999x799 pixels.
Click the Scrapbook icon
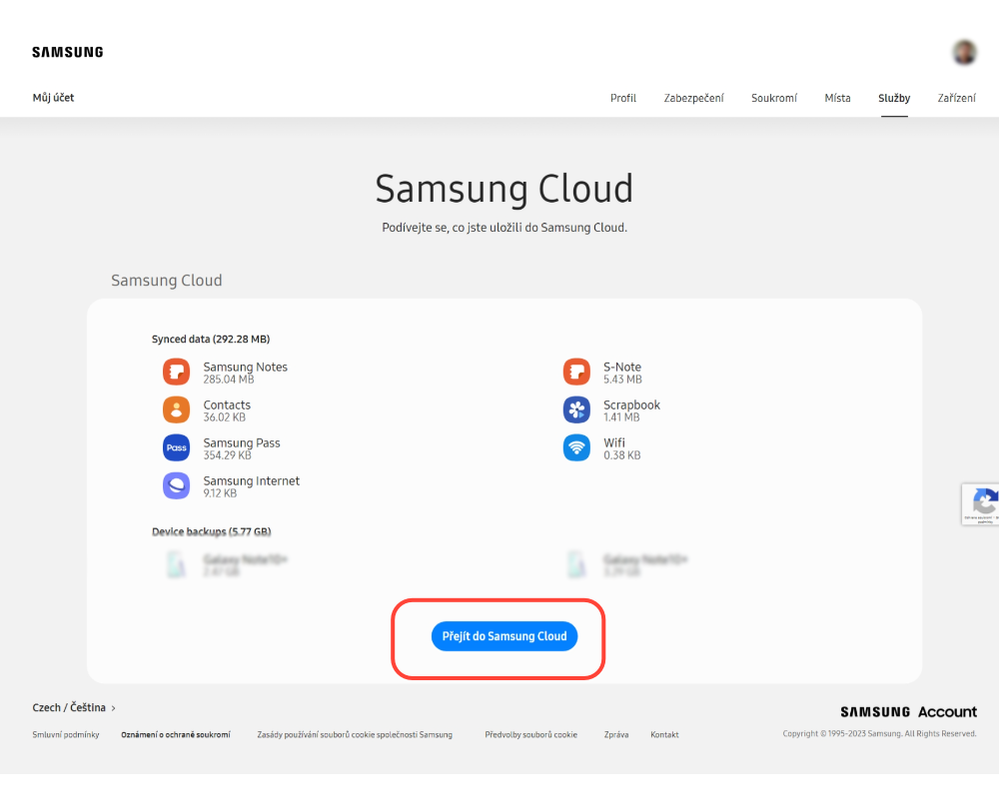pyautogui.click(x=577, y=410)
